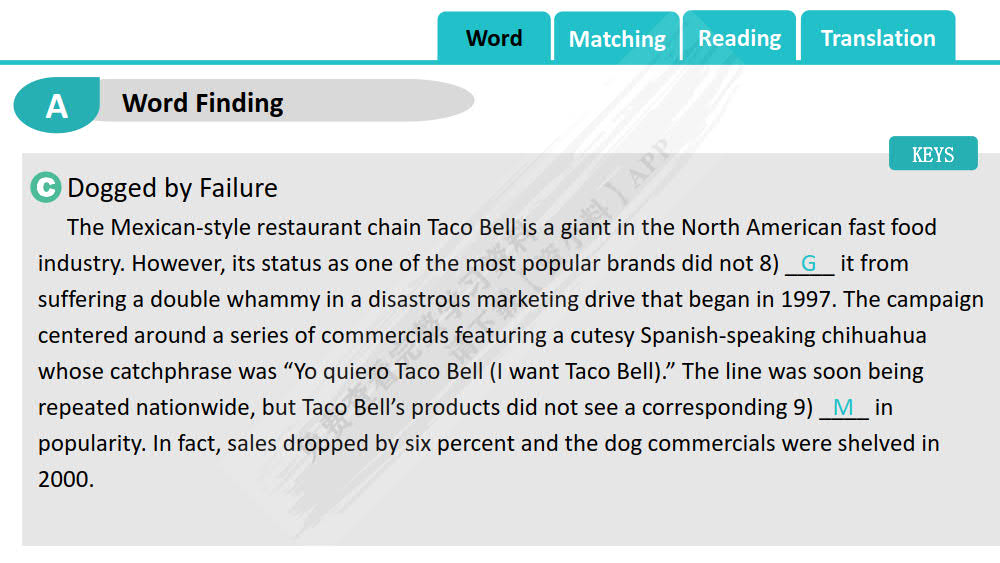This screenshot has height=563, width=1000.
Task: Select the Dogged by Failure title
Action: pyautogui.click(x=172, y=188)
